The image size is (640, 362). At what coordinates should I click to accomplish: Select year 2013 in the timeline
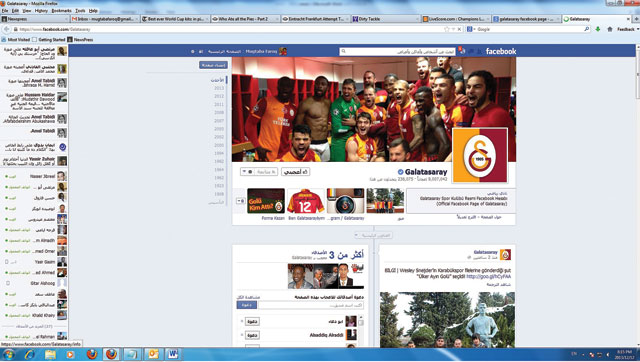(x=219, y=88)
